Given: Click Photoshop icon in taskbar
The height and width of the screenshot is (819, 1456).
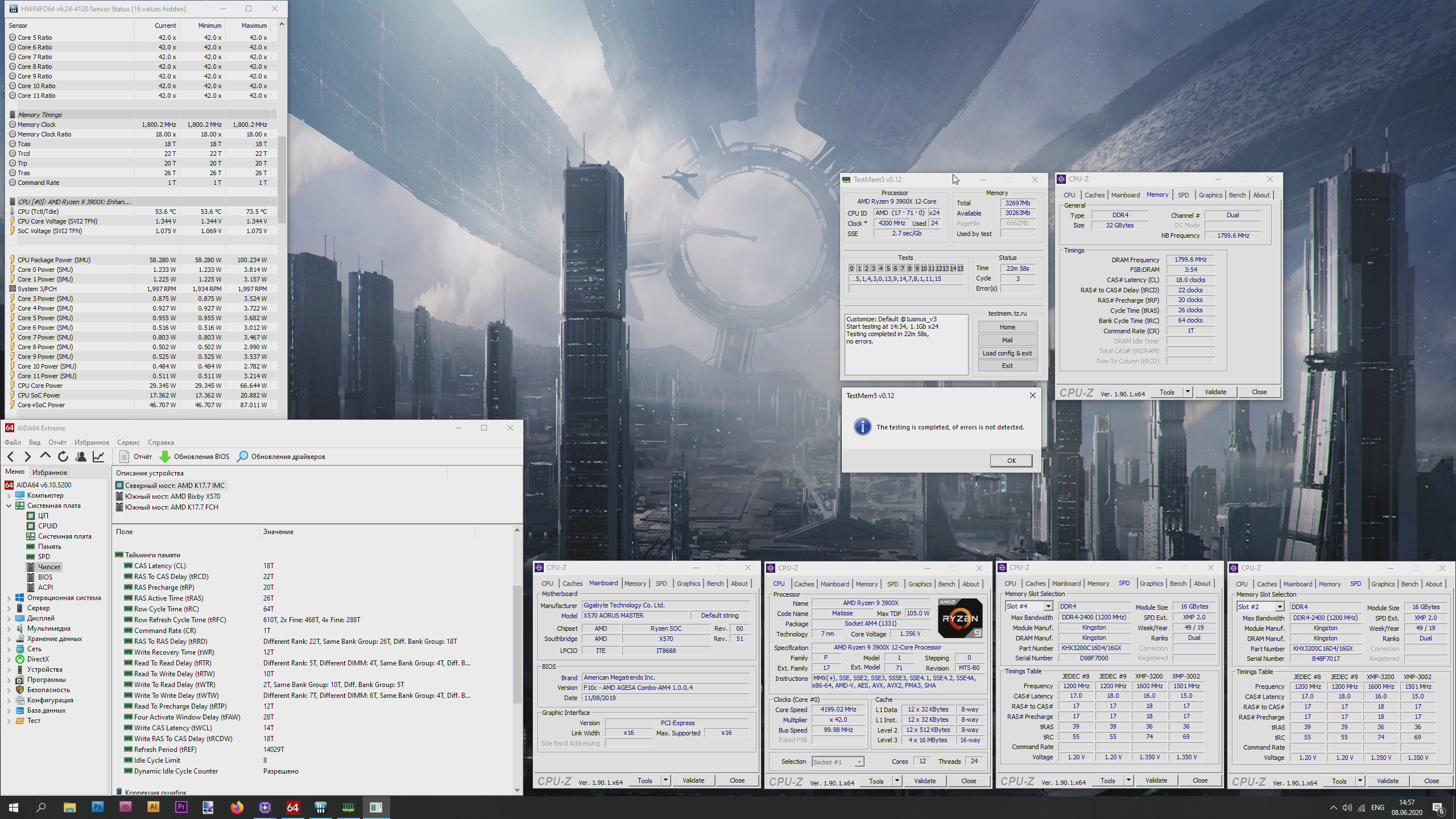Looking at the screenshot, I should coord(97,806).
